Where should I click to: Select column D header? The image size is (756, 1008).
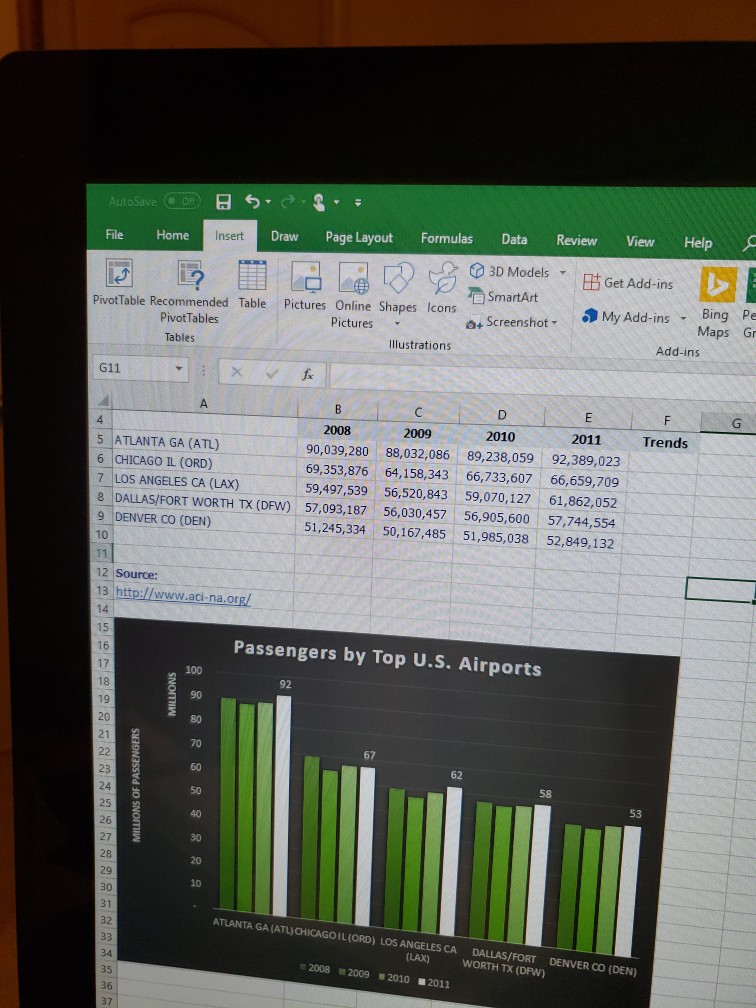pyautogui.click(x=502, y=414)
